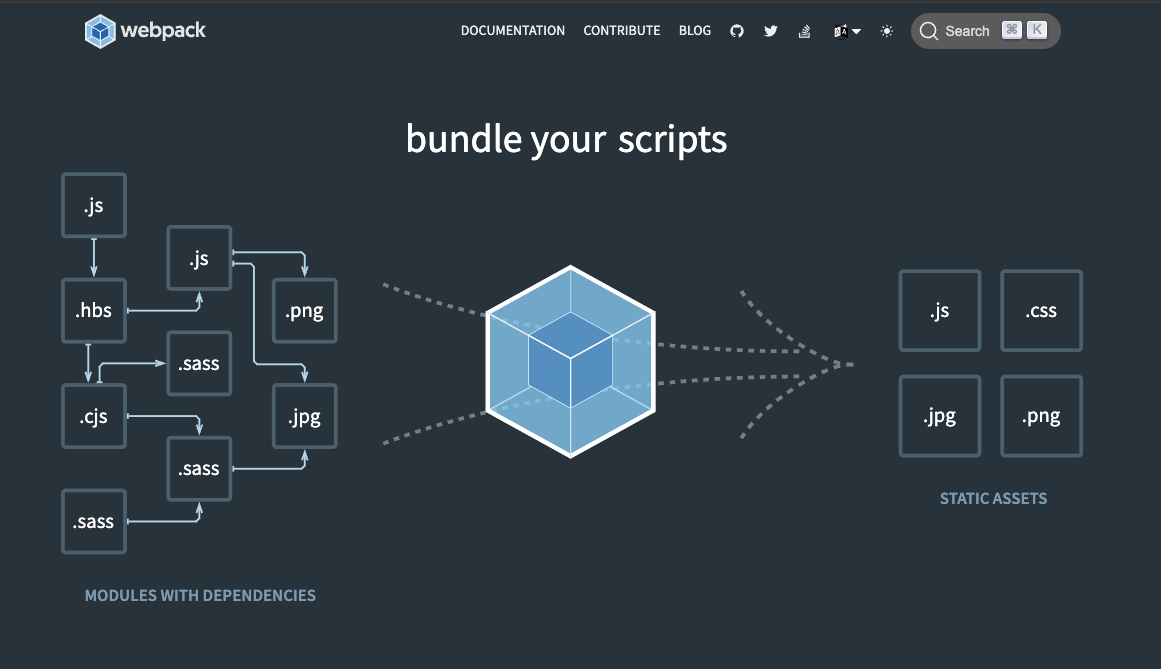The height and width of the screenshot is (669, 1161).
Task: Go to the BLOG link
Action: (x=695, y=30)
